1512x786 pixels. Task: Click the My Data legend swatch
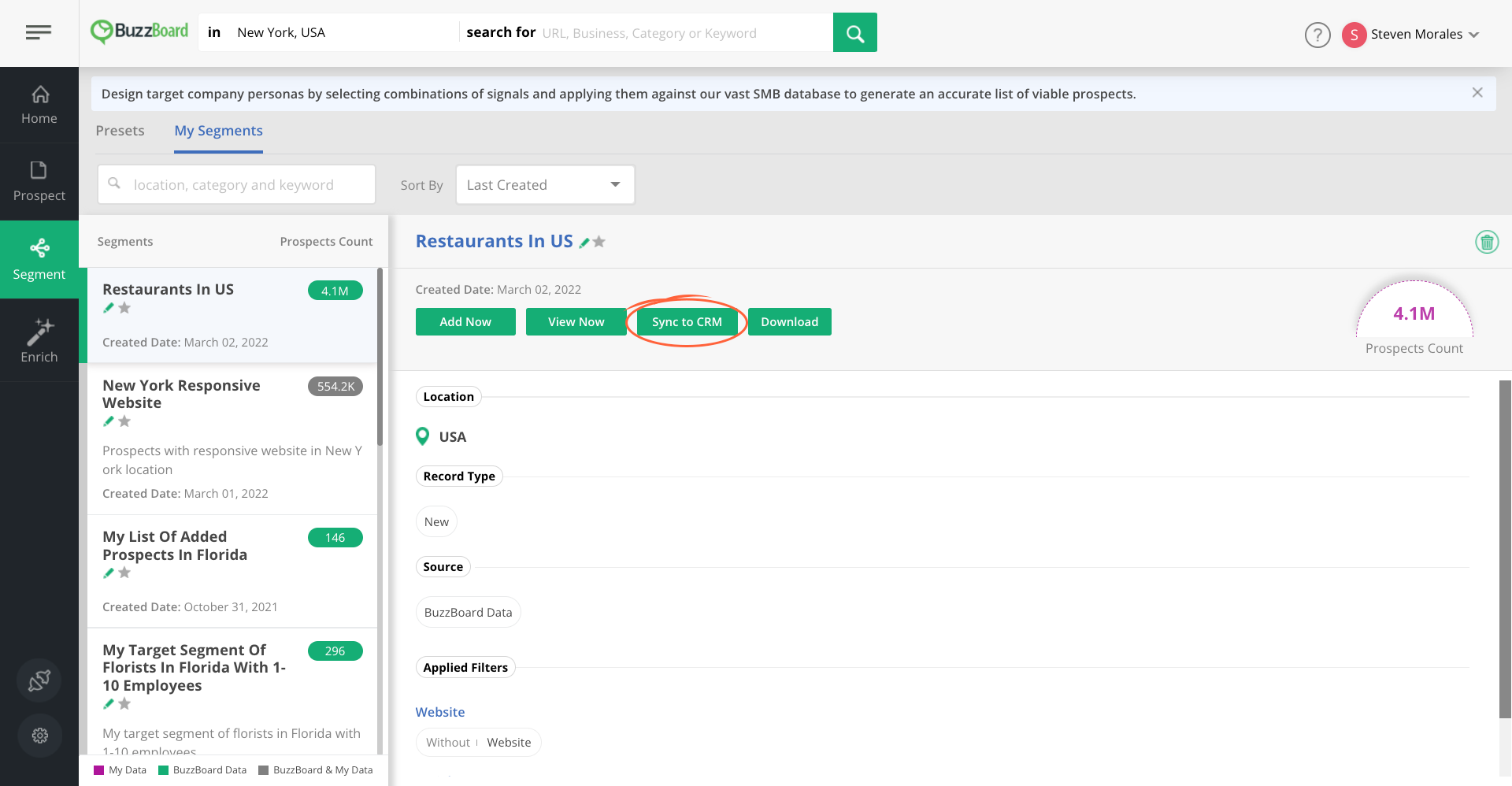coord(99,770)
